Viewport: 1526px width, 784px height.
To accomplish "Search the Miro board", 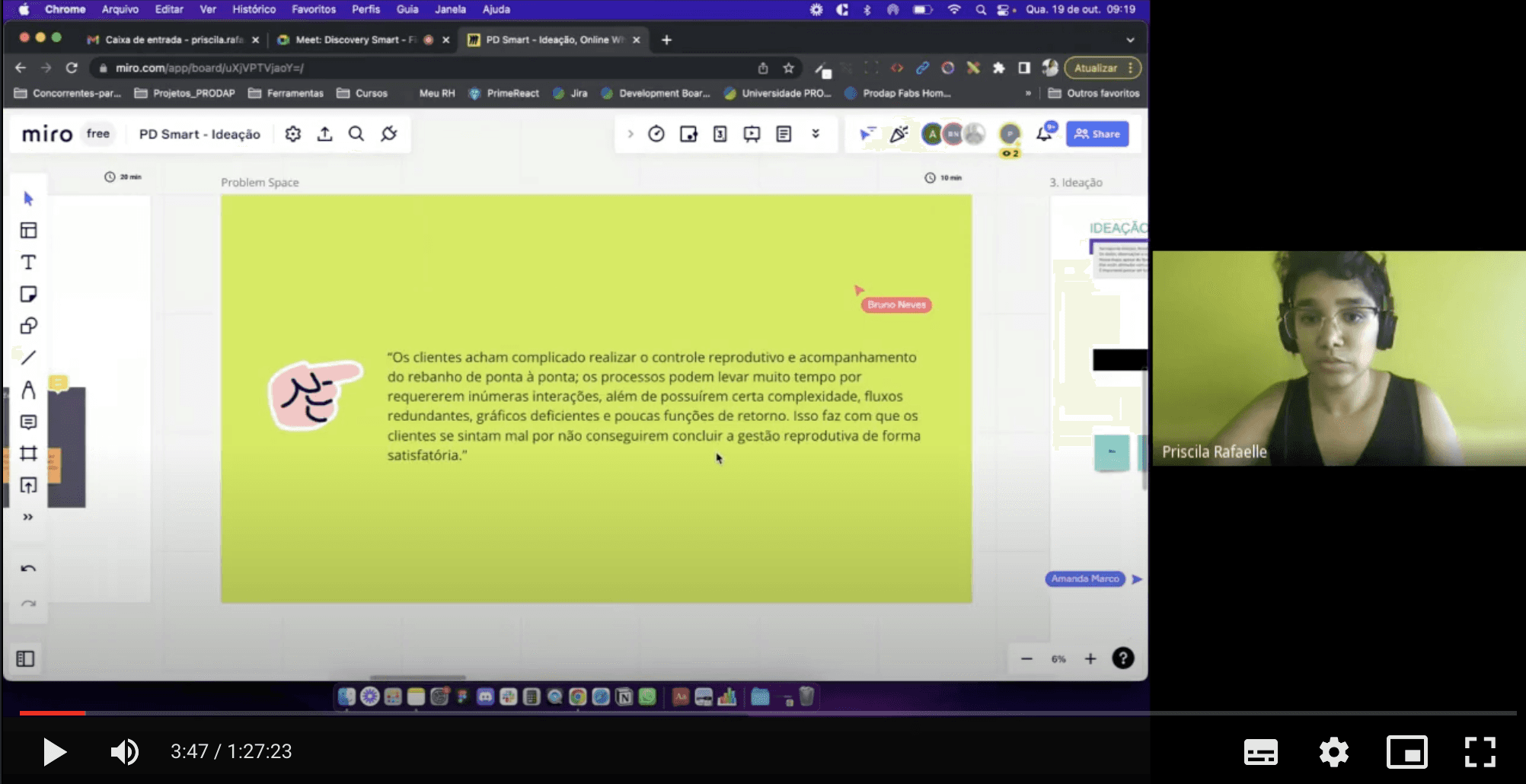I will click(356, 134).
